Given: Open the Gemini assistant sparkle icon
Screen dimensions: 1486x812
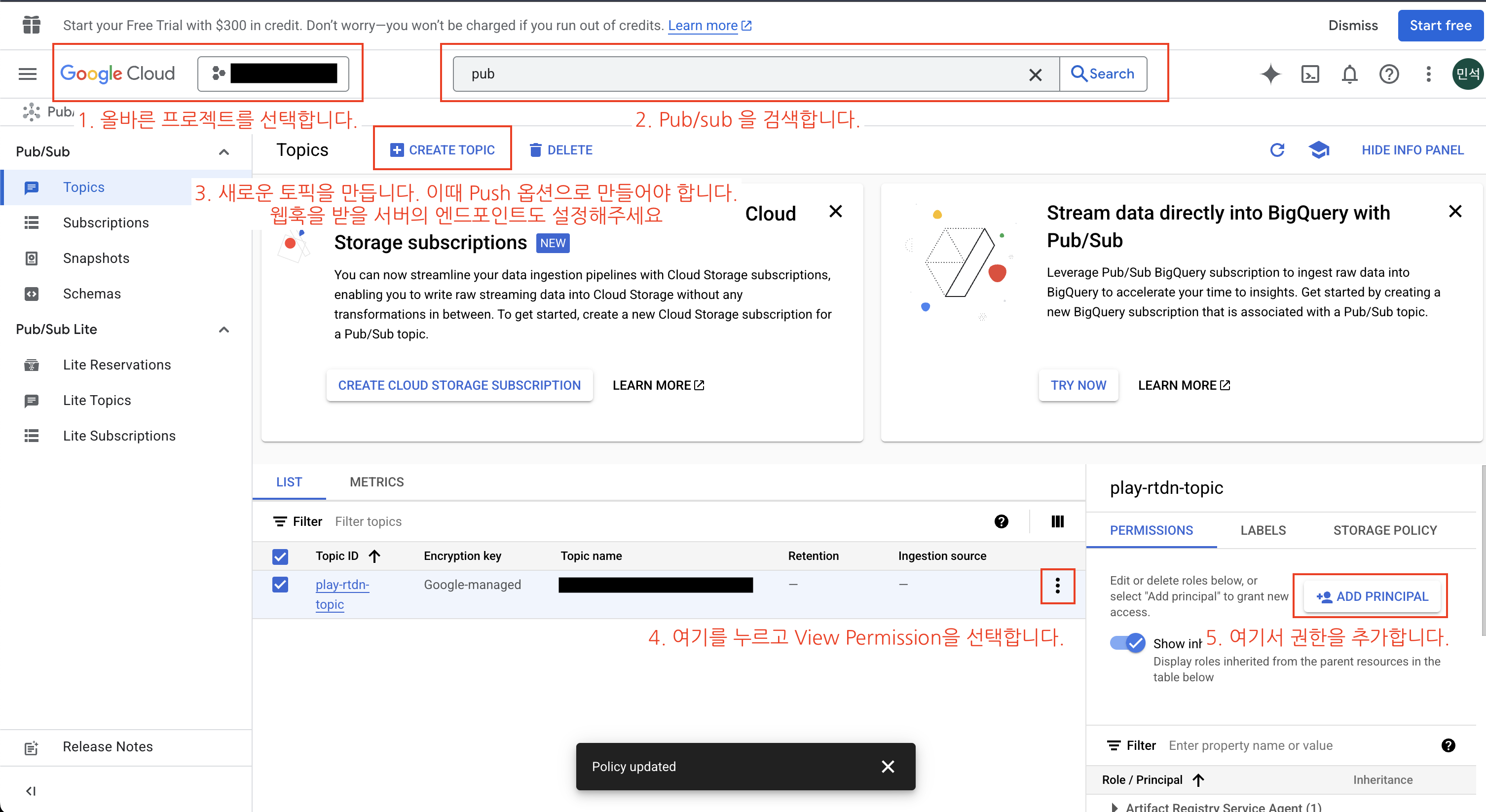Looking at the screenshot, I should coord(1271,74).
